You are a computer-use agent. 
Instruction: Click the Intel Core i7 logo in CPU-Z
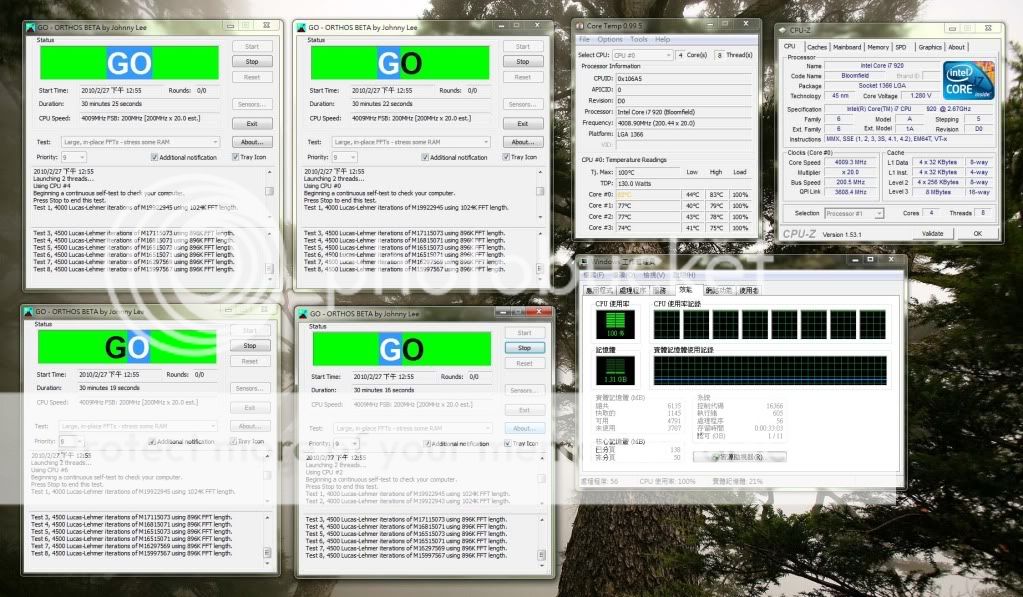point(969,80)
